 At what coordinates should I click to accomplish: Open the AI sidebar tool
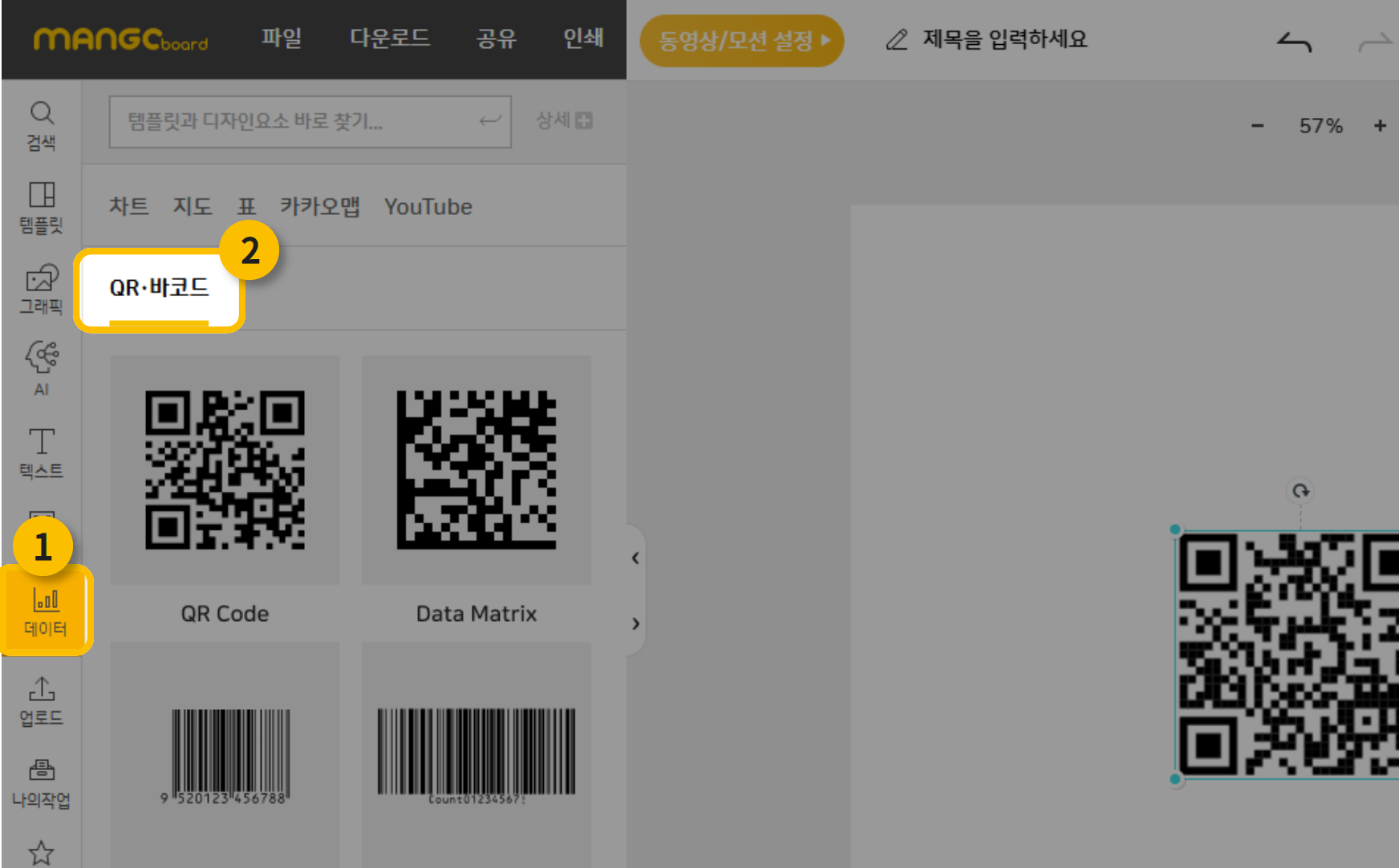point(42,368)
